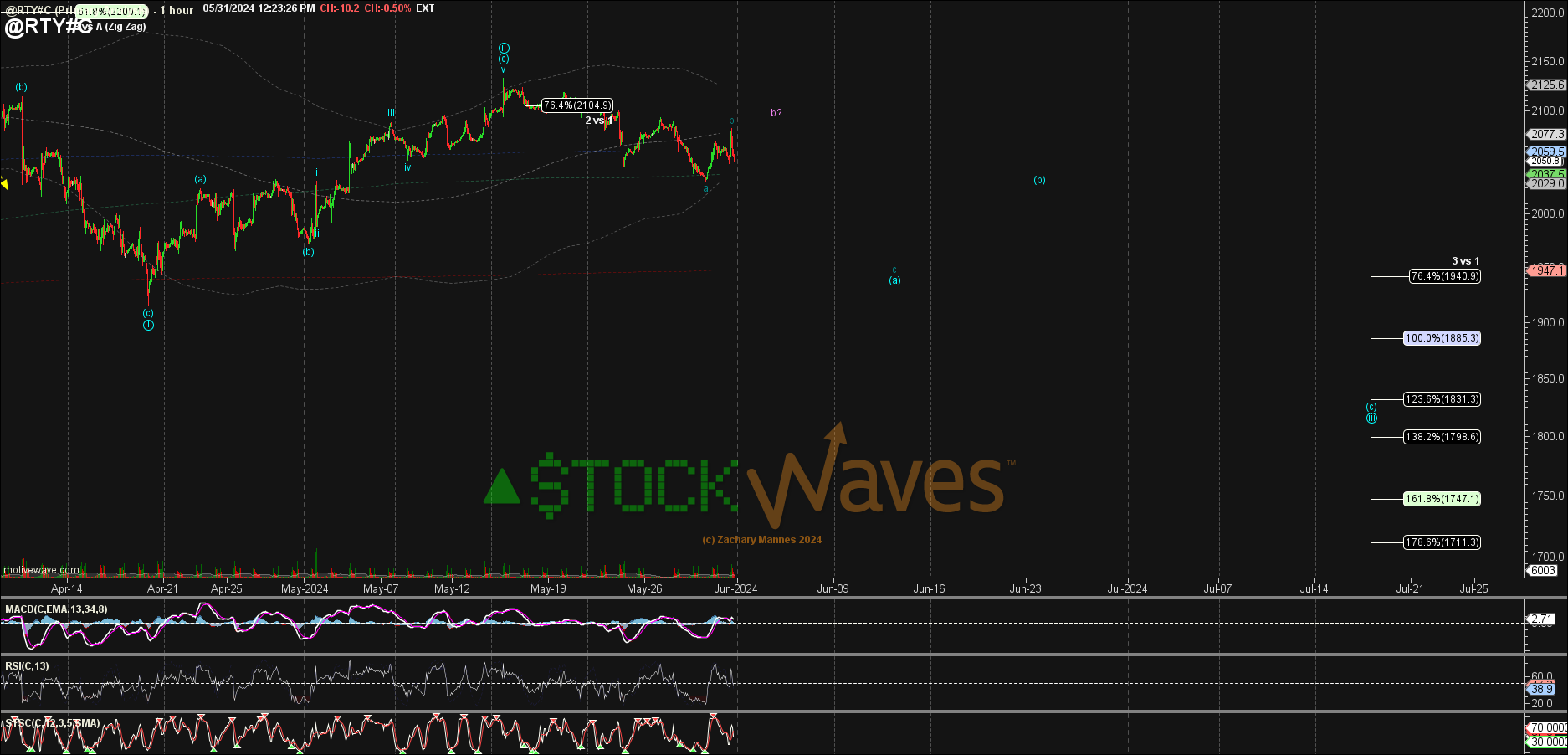
Task: Open the RSI(C,13) study label
Action: pos(27,666)
